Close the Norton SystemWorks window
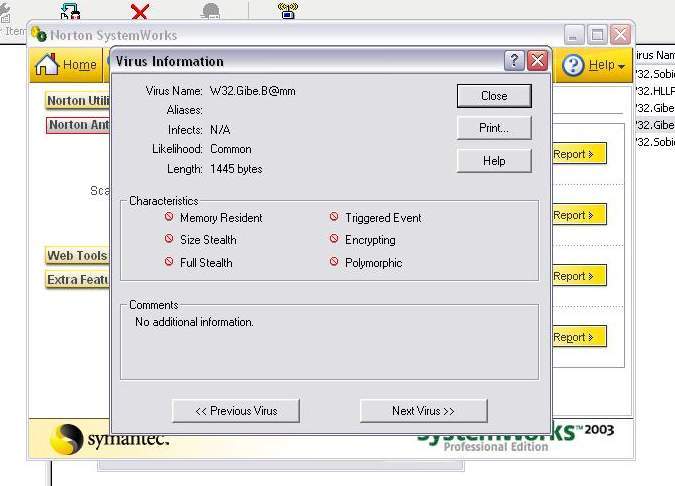 [620, 35]
